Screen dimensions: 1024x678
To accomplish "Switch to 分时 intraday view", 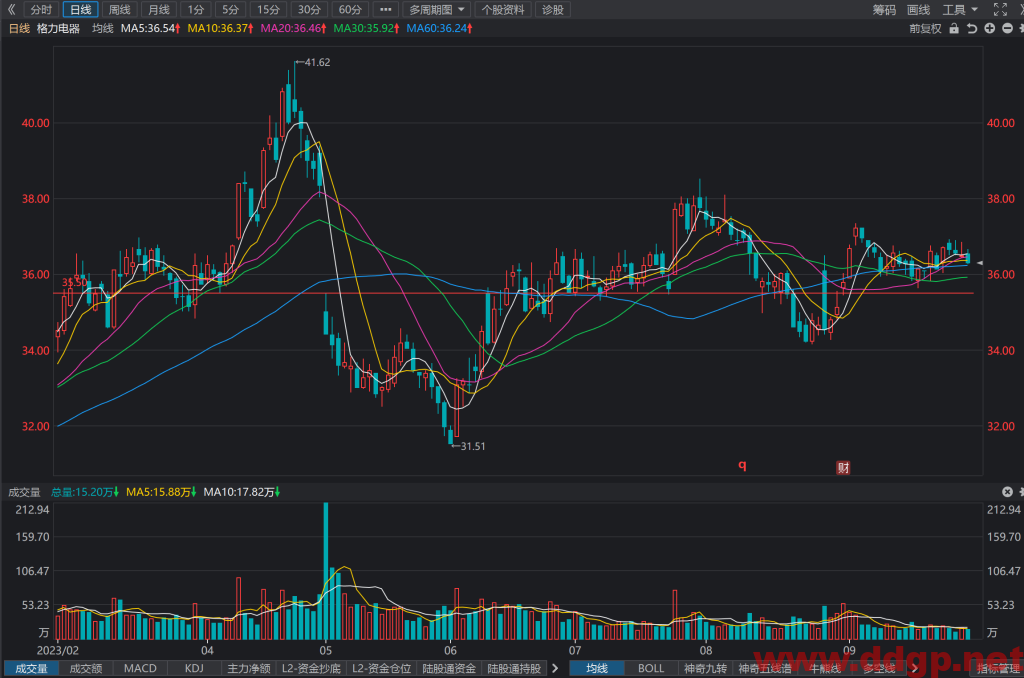I will click(x=41, y=10).
